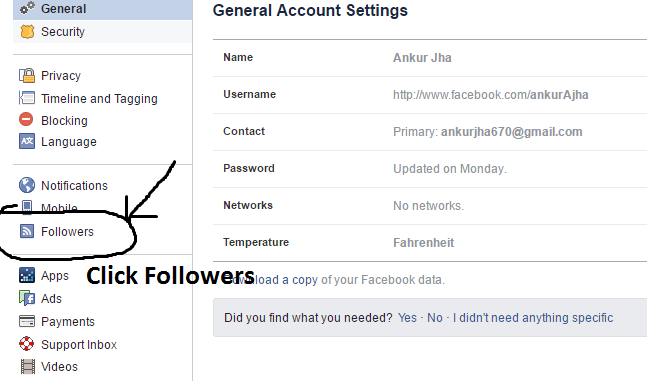Image resolution: width=647 pixels, height=381 pixels.
Task: Open the General settings tab
Action: [103, 9]
